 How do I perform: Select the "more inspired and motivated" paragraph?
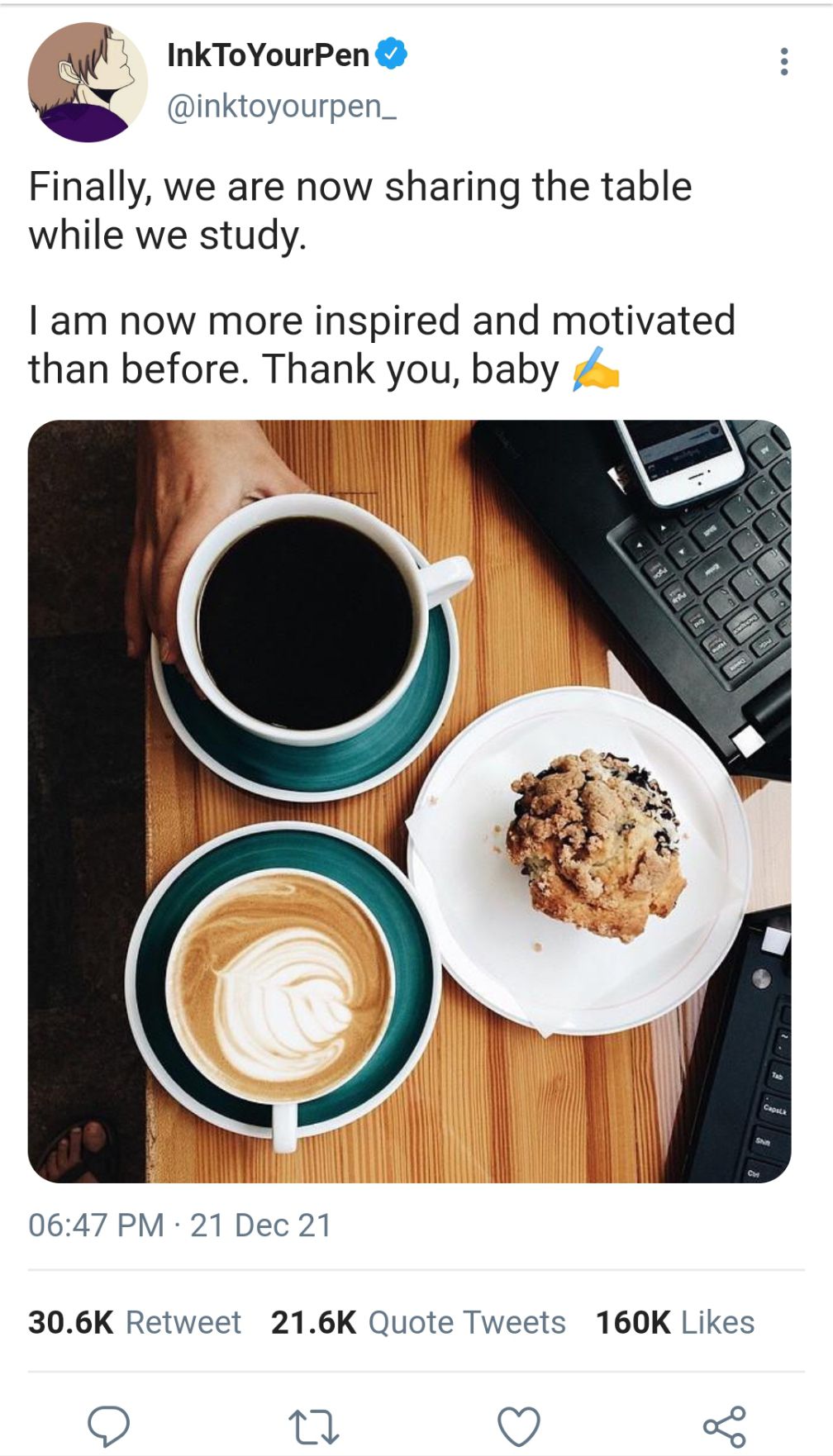click(x=382, y=345)
